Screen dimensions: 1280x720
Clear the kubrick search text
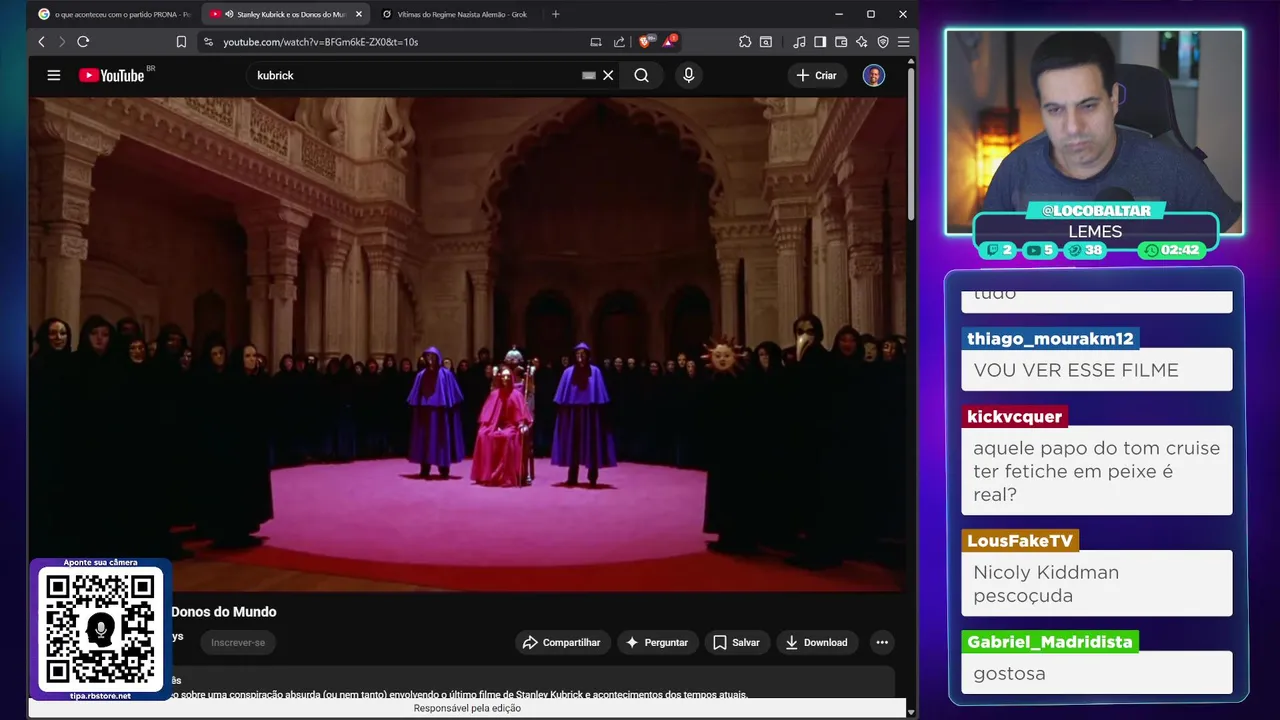608,75
